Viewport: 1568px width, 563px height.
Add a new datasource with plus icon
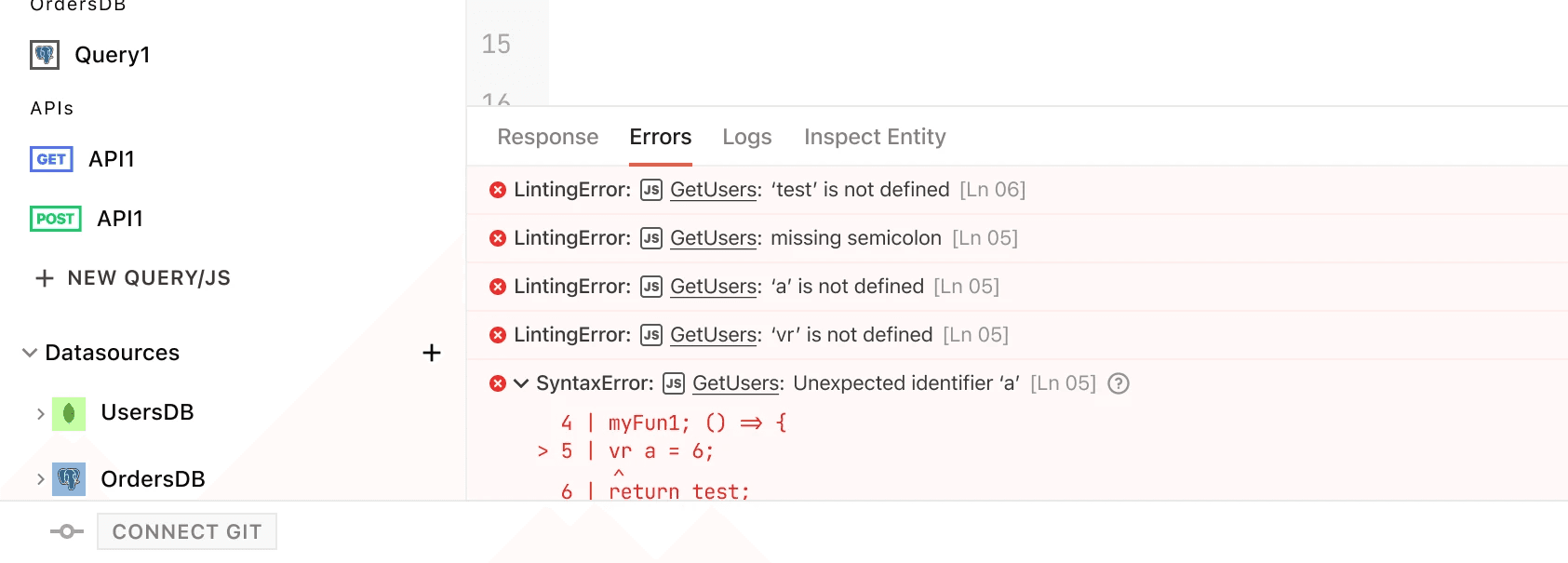tap(432, 353)
